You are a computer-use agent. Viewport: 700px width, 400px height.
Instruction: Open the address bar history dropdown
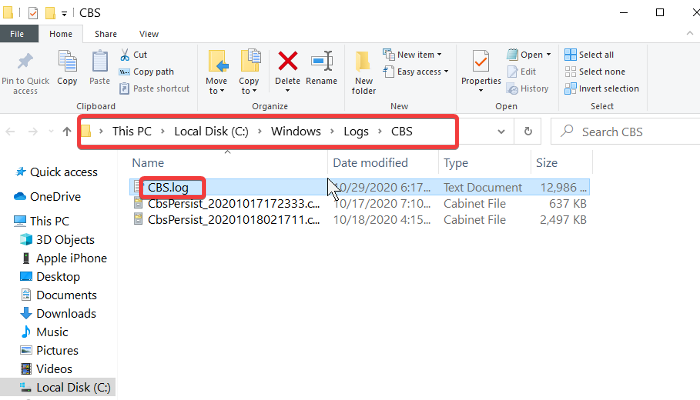(501, 132)
